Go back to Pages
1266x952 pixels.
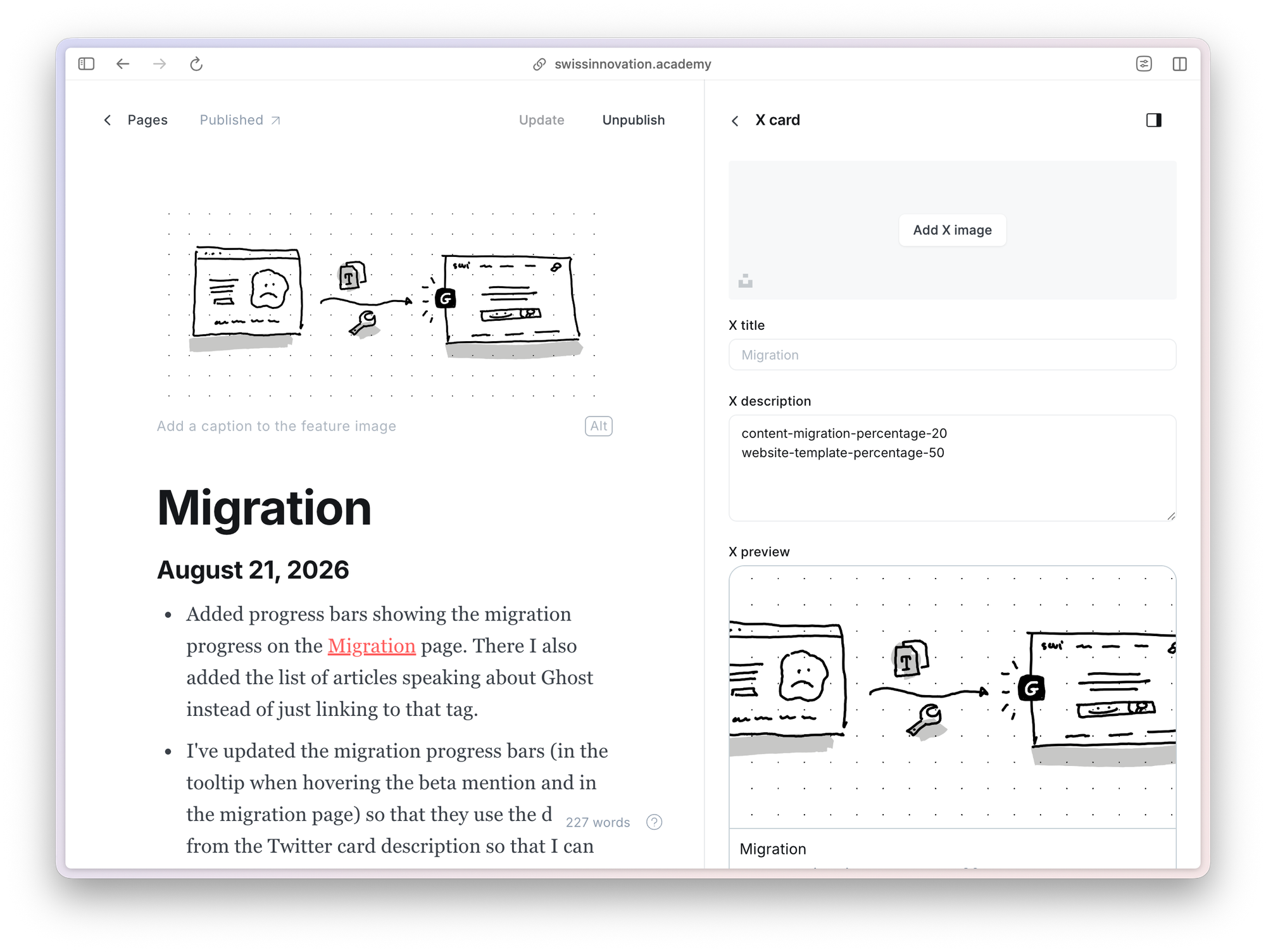[x=136, y=120]
